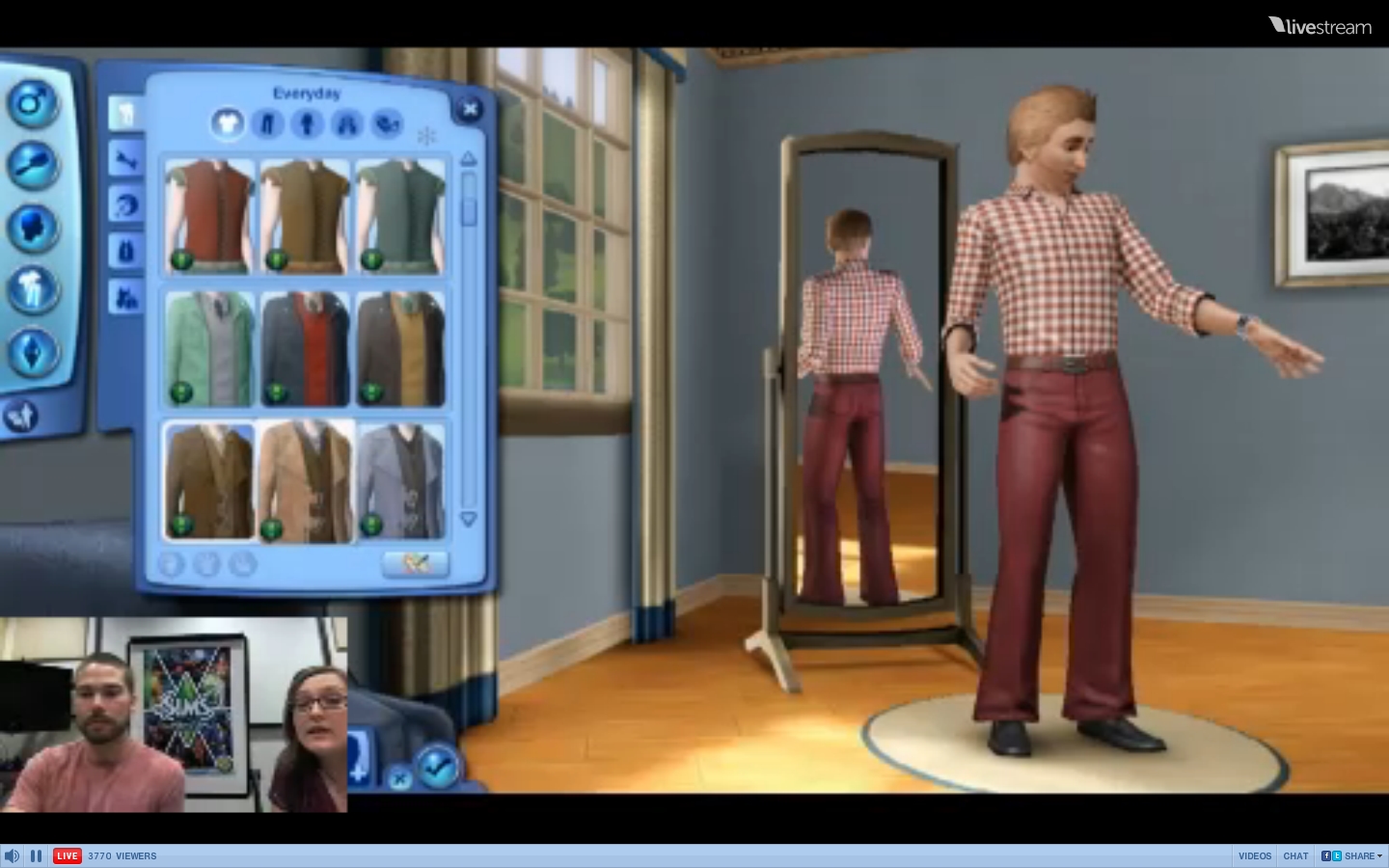Close the Everyday clothing panel

pyautogui.click(x=469, y=109)
